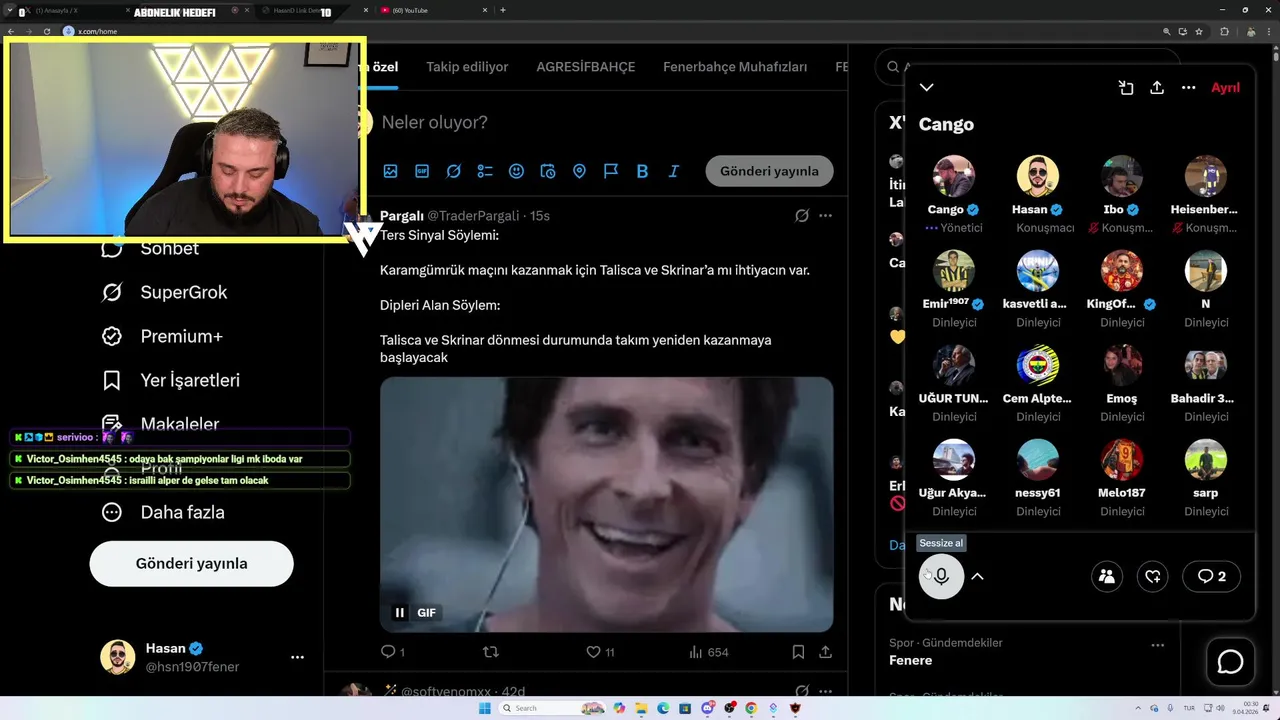
Task: Open the Windows Start menu
Action: coord(485,708)
